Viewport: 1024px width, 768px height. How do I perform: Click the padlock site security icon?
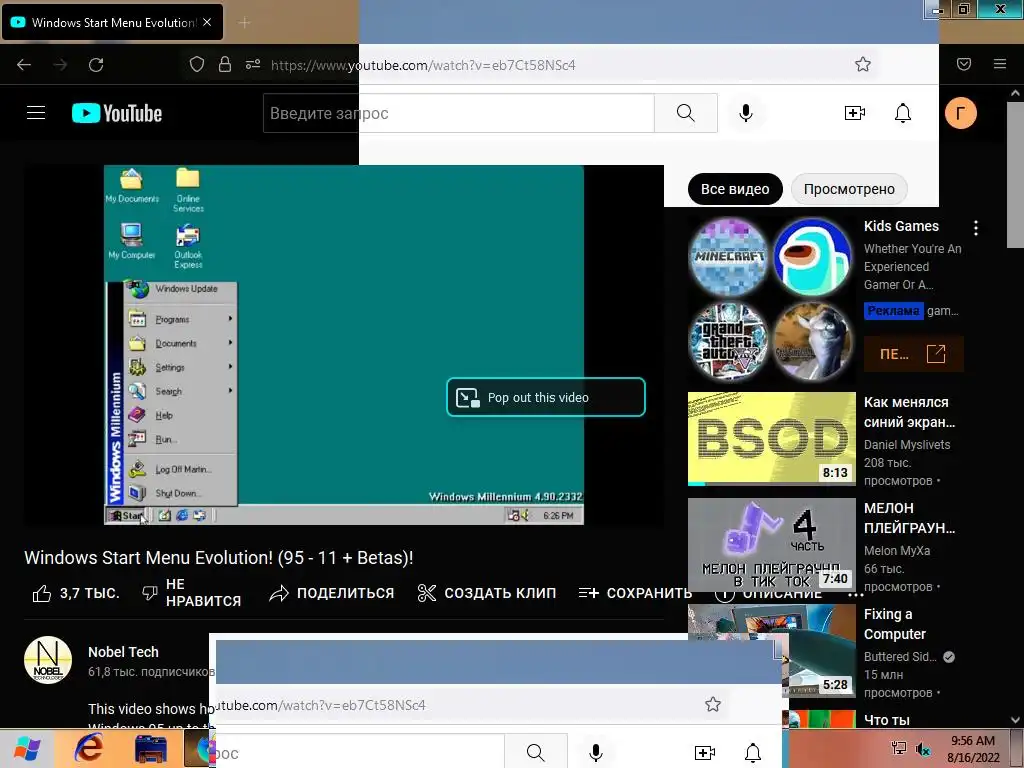[225, 64]
